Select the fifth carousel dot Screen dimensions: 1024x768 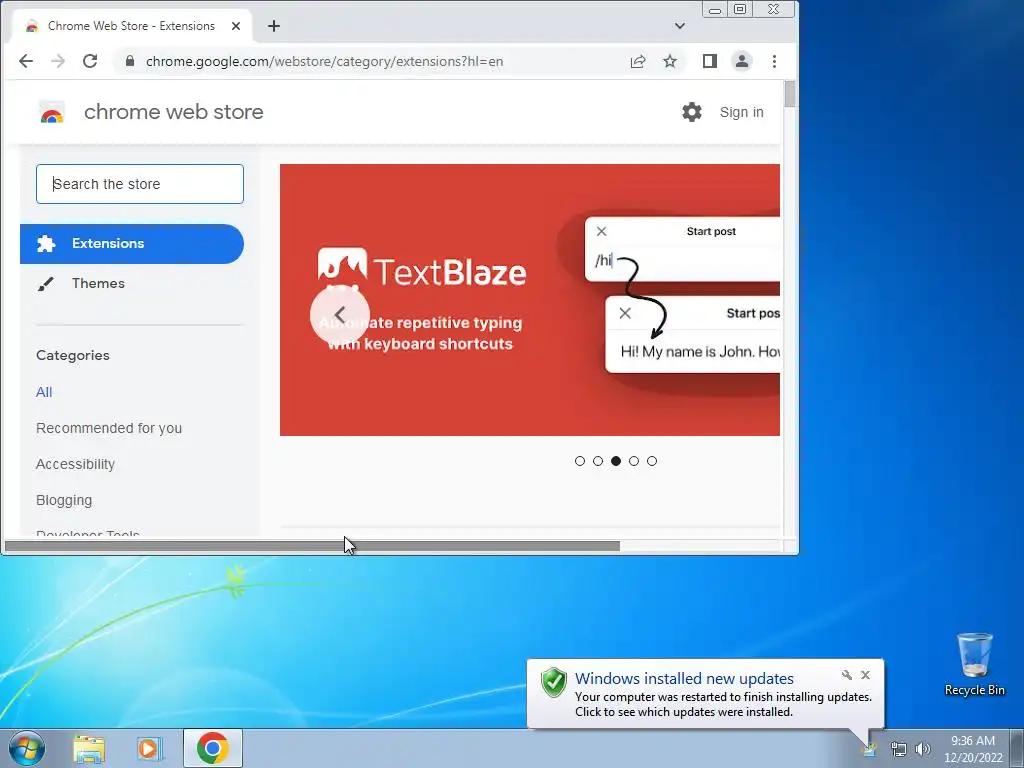point(652,461)
